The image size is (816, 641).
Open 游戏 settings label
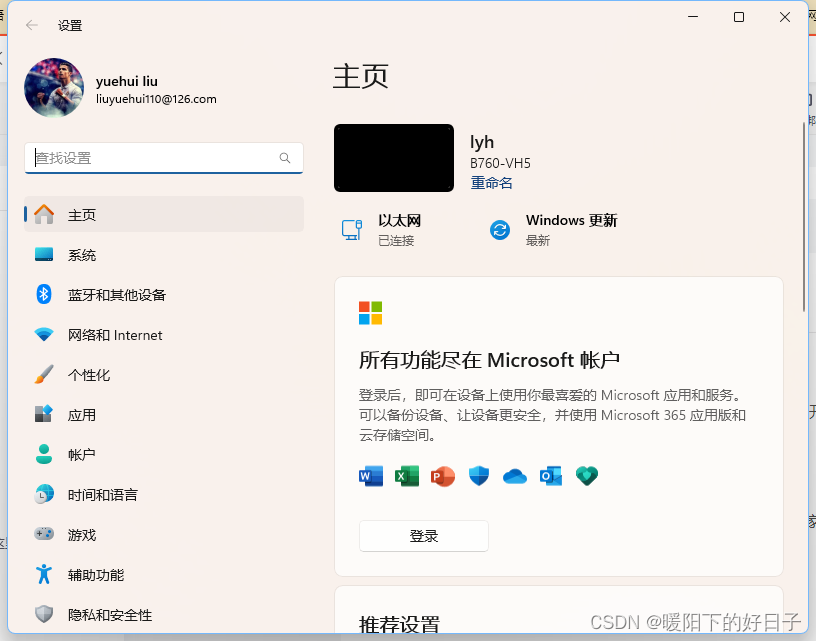[82, 535]
